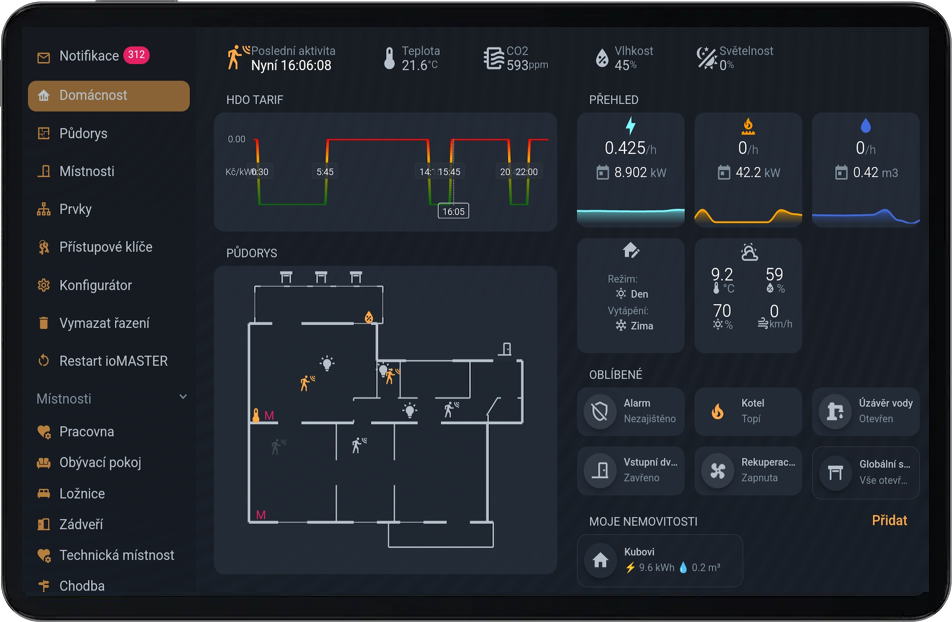952x622 pixels.
Task: Click the Úzávěr vody valve icon
Action: click(834, 411)
